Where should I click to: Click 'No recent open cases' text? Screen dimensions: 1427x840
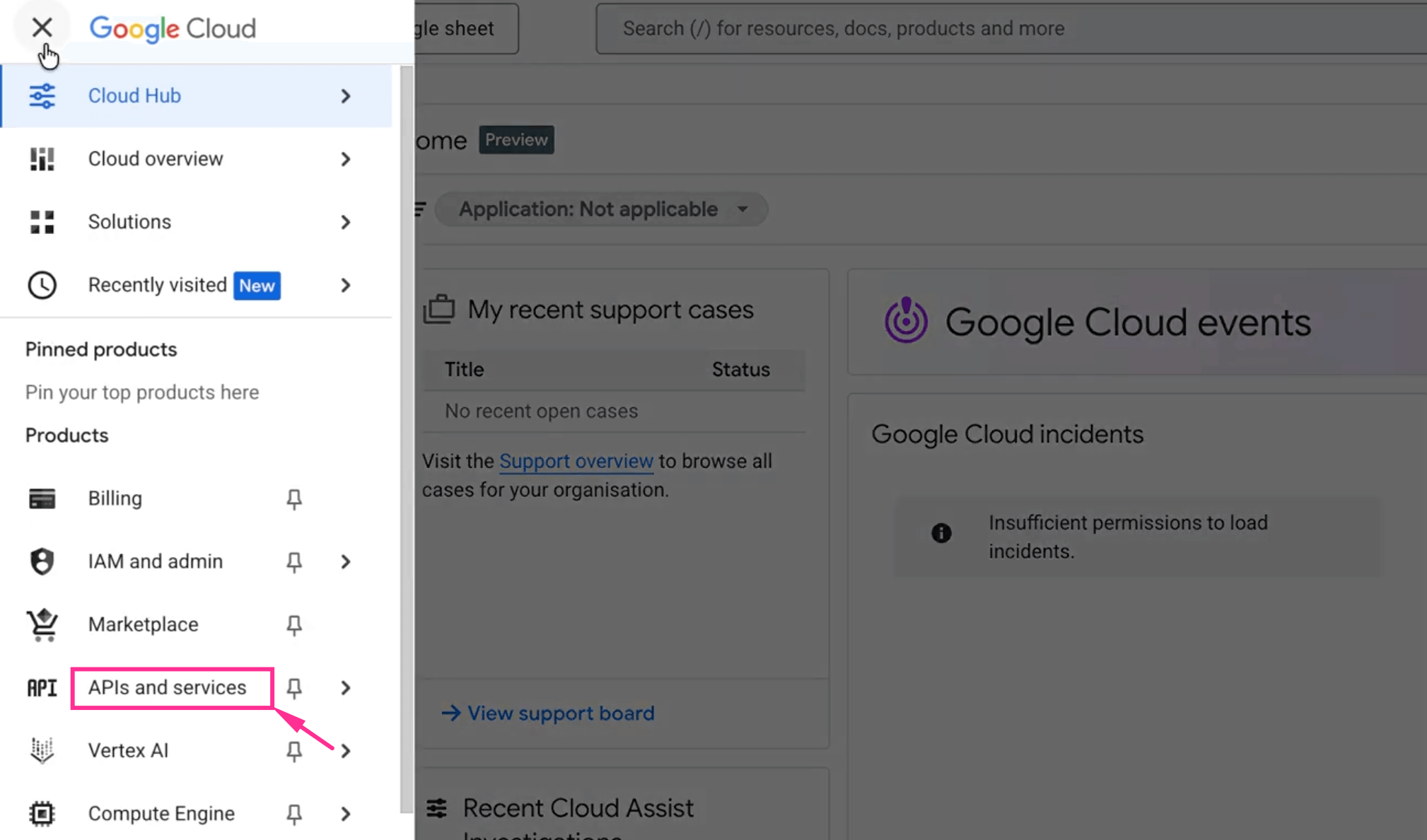(x=541, y=411)
